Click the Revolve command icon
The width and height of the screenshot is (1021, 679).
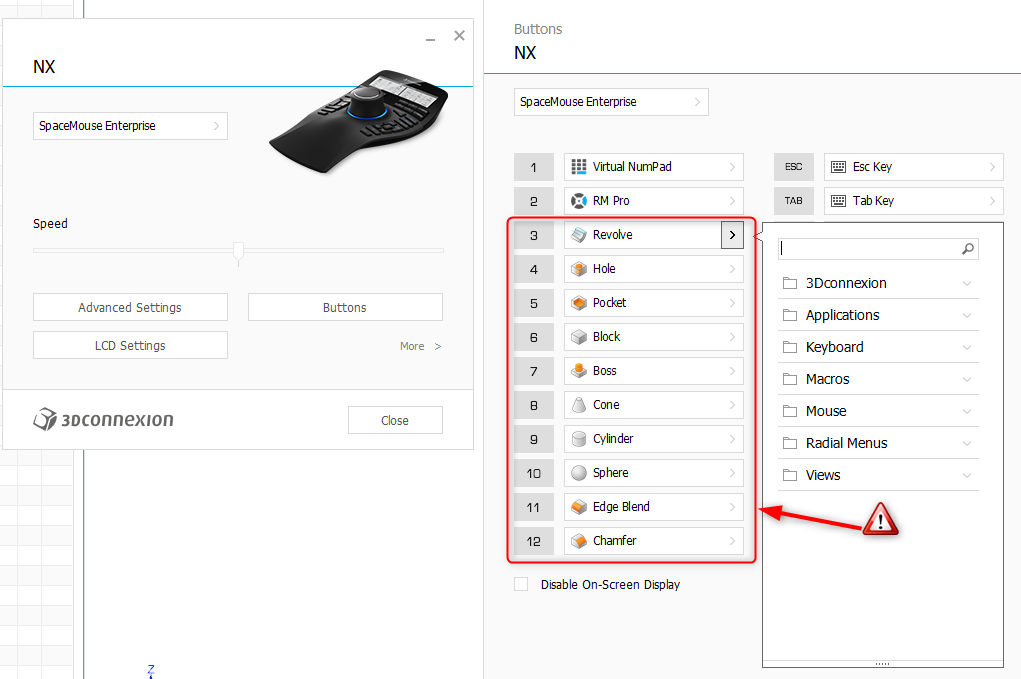coord(578,235)
